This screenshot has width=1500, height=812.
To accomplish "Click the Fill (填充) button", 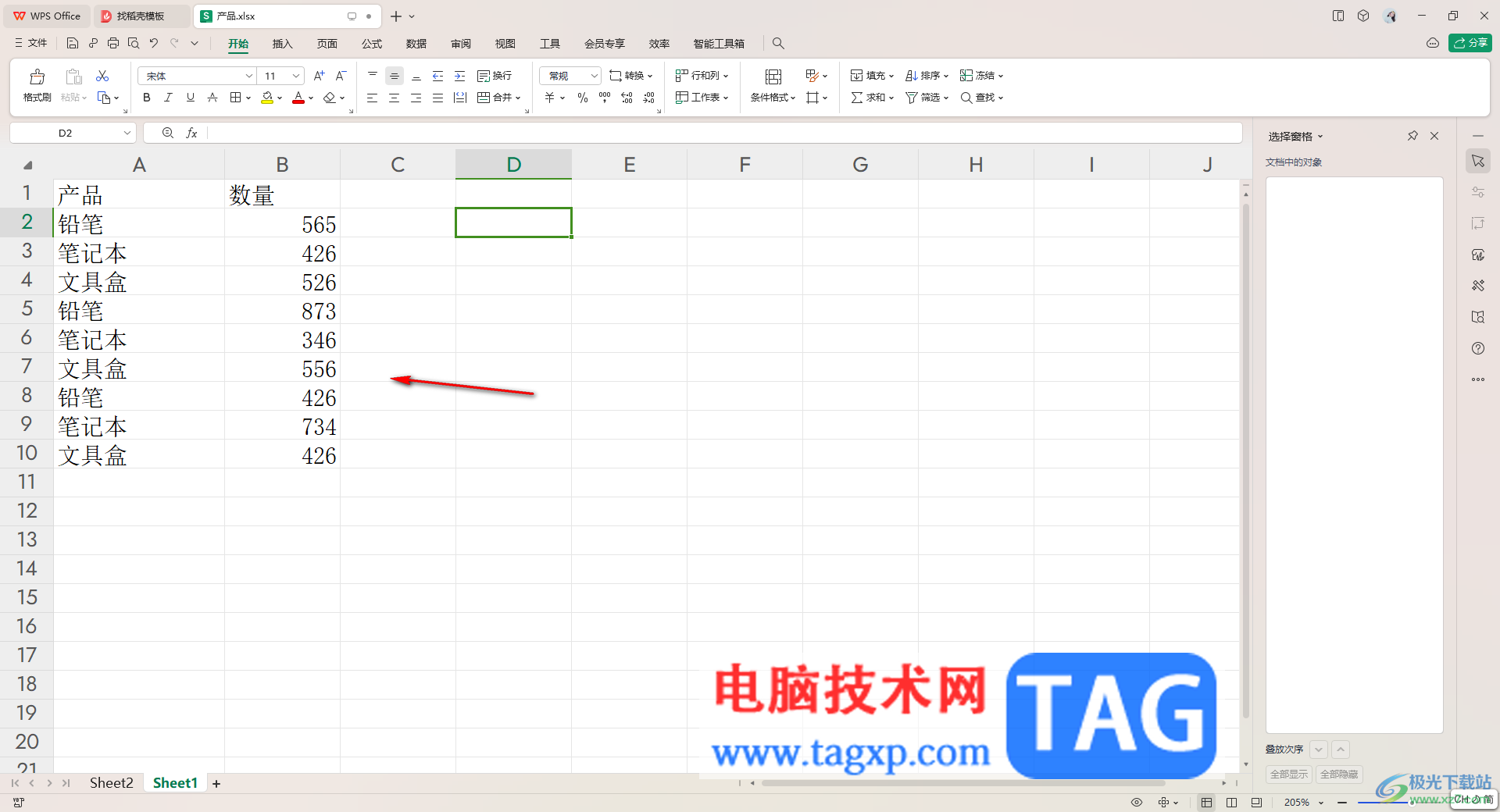I will tap(872, 76).
